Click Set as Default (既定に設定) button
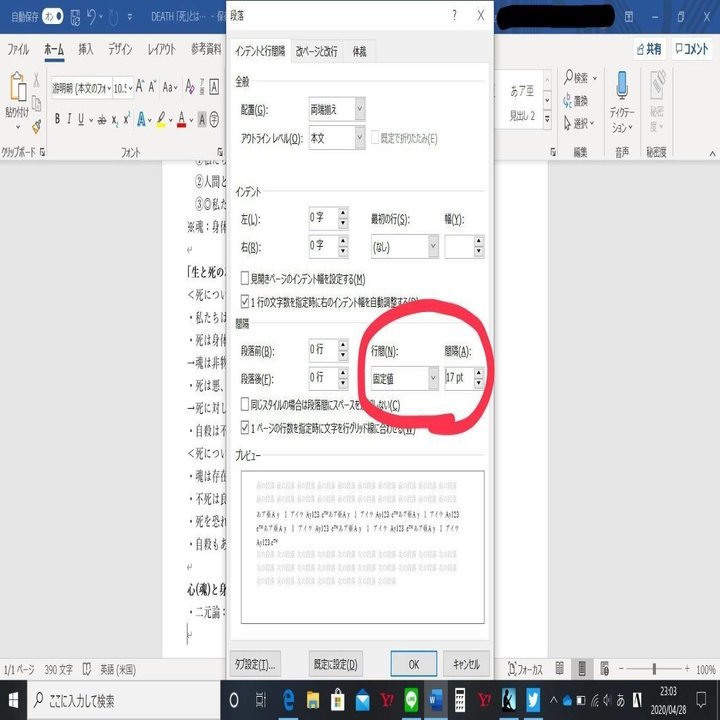 pos(335,664)
